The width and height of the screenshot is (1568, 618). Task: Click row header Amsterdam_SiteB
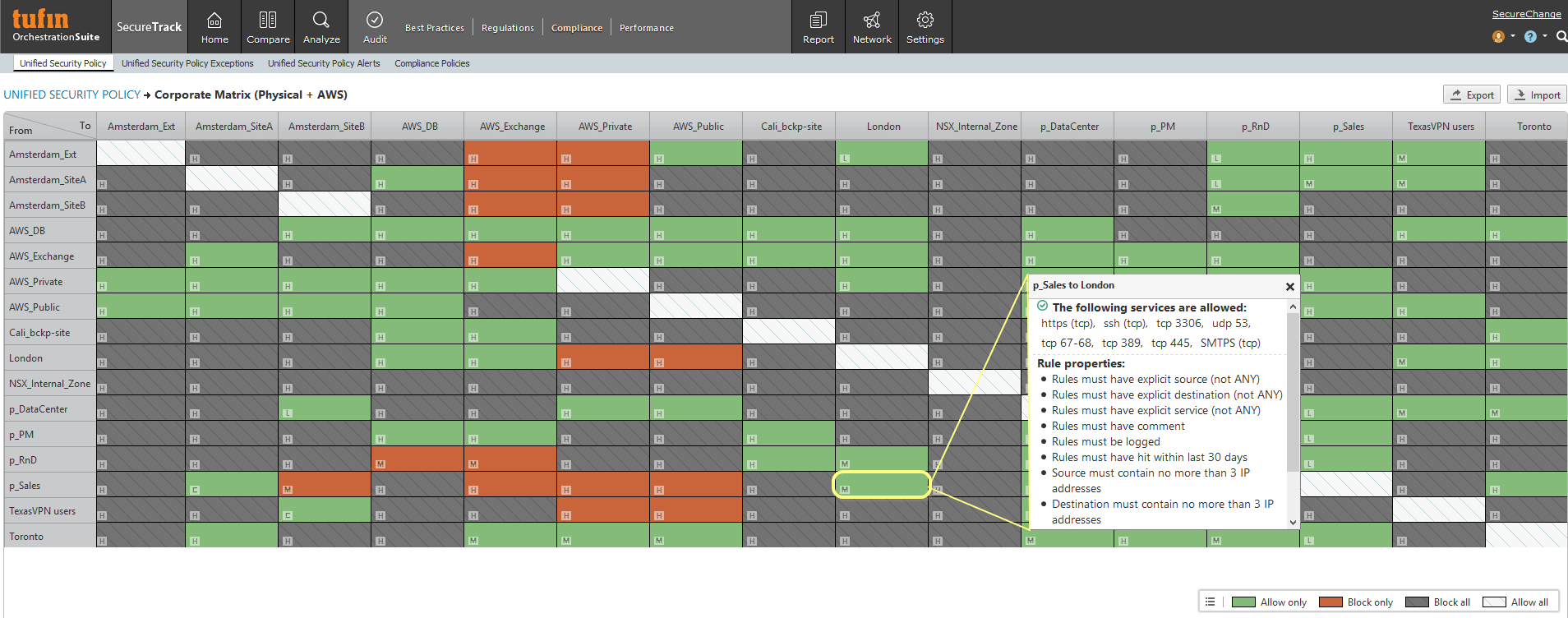tap(50, 205)
